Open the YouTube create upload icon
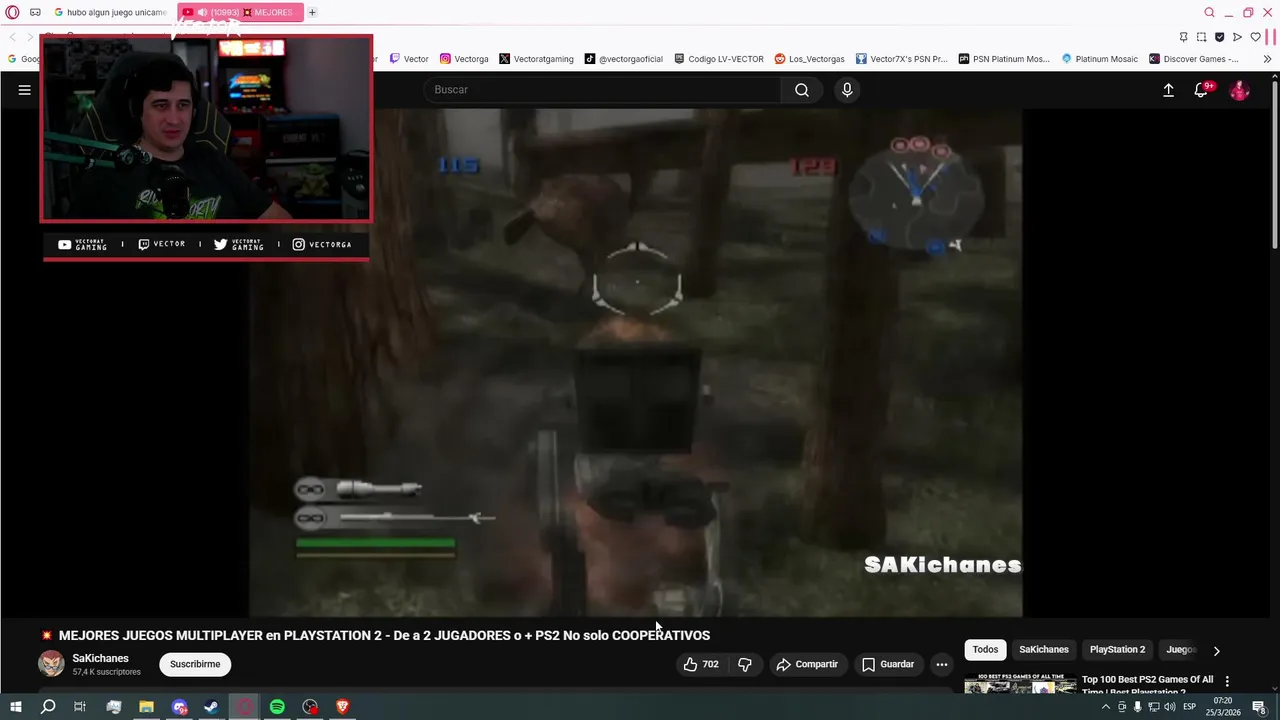The width and height of the screenshot is (1280, 720). [x=1168, y=90]
